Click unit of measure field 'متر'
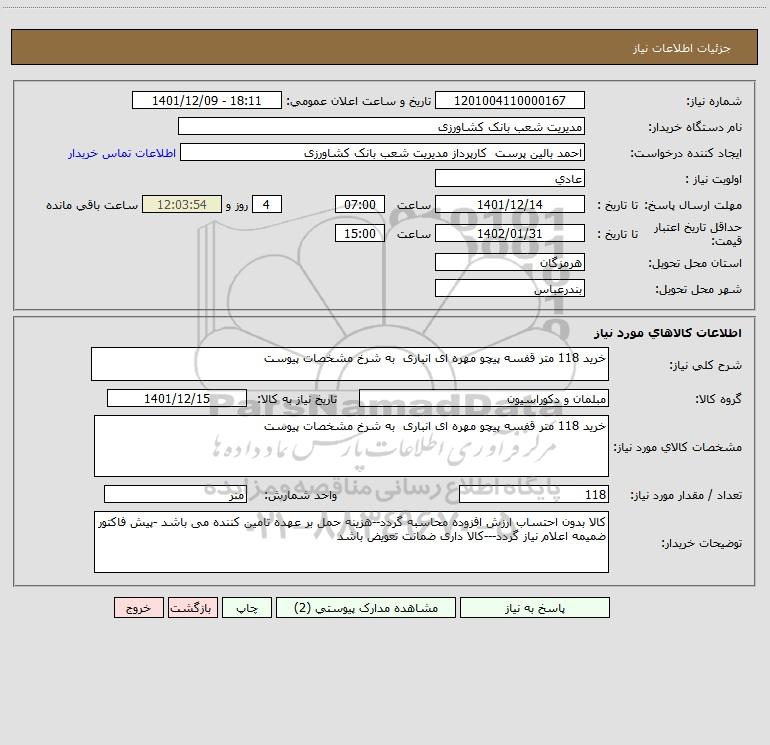The width and height of the screenshot is (770, 745). click(175, 495)
